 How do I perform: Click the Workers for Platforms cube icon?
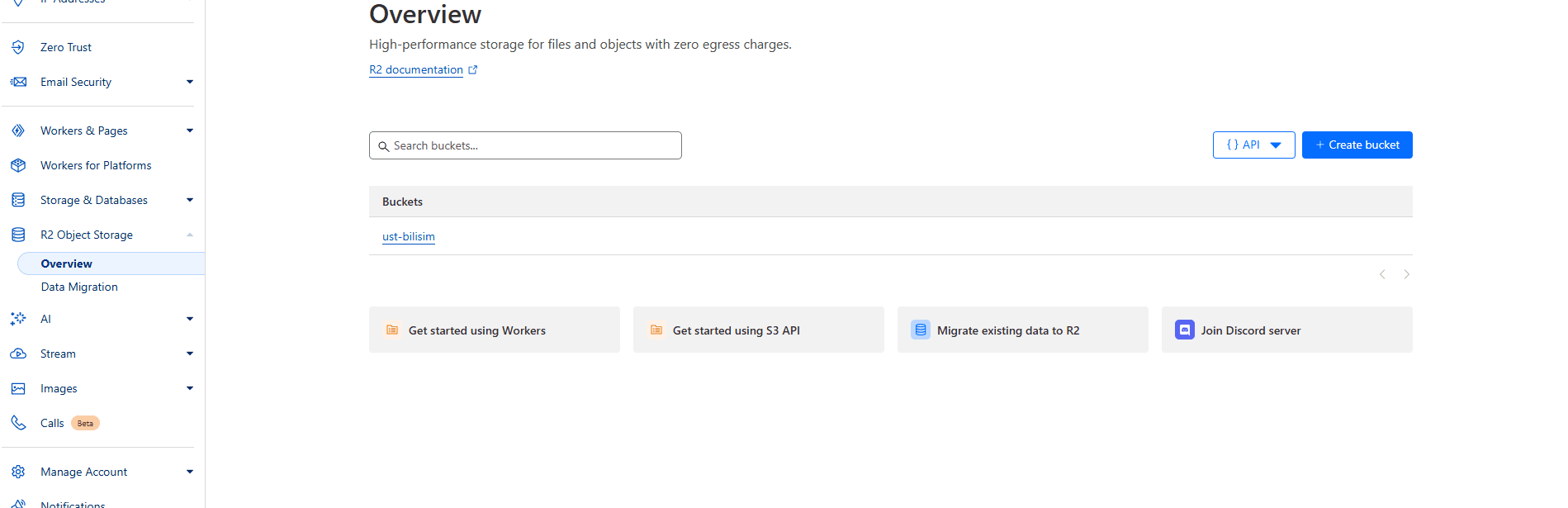point(18,165)
